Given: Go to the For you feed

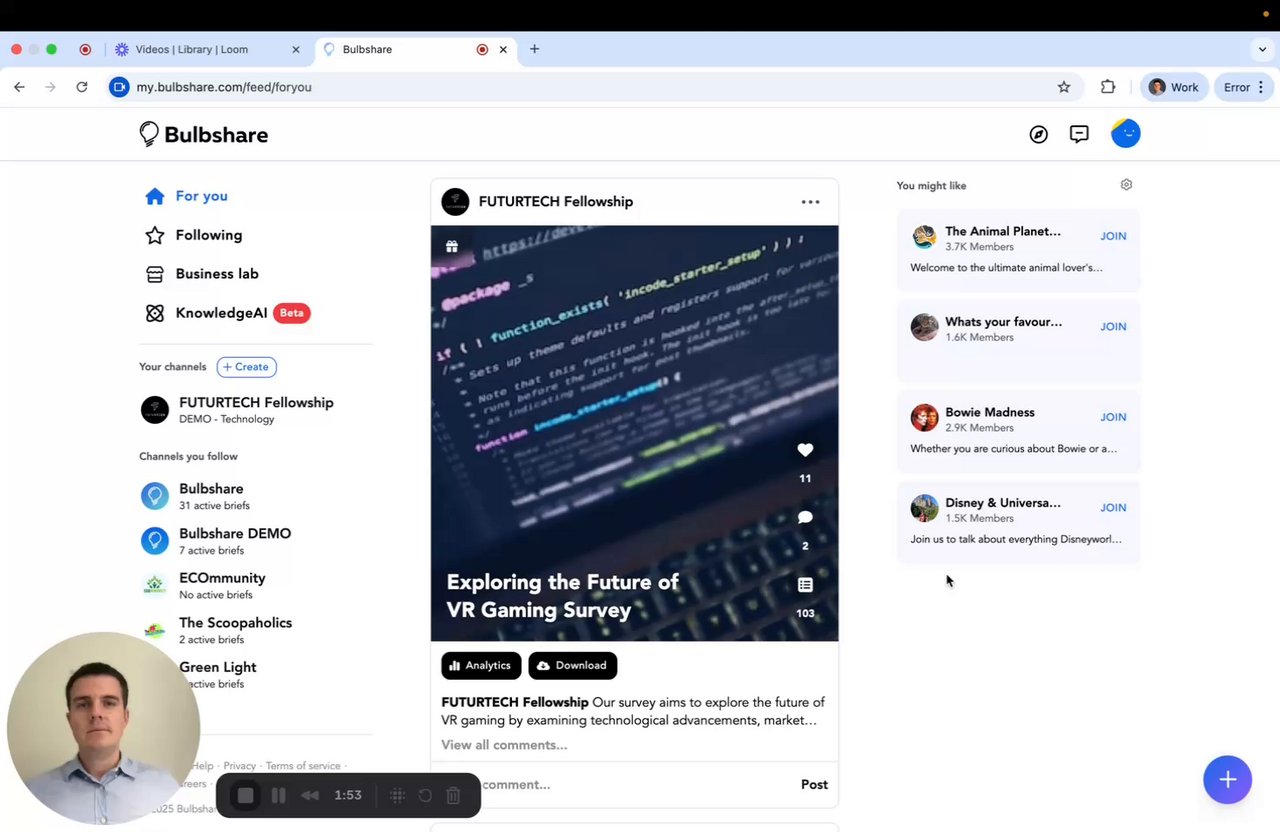Looking at the screenshot, I should (x=187, y=196).
